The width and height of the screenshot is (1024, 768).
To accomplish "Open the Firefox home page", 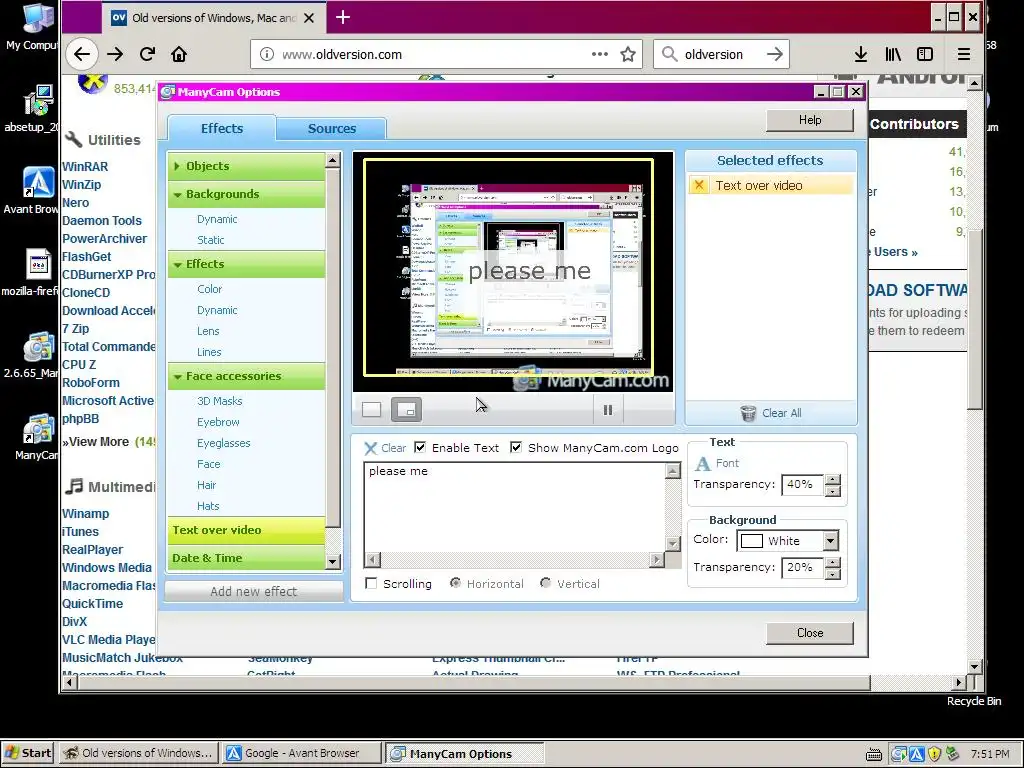I will point(179,54).
